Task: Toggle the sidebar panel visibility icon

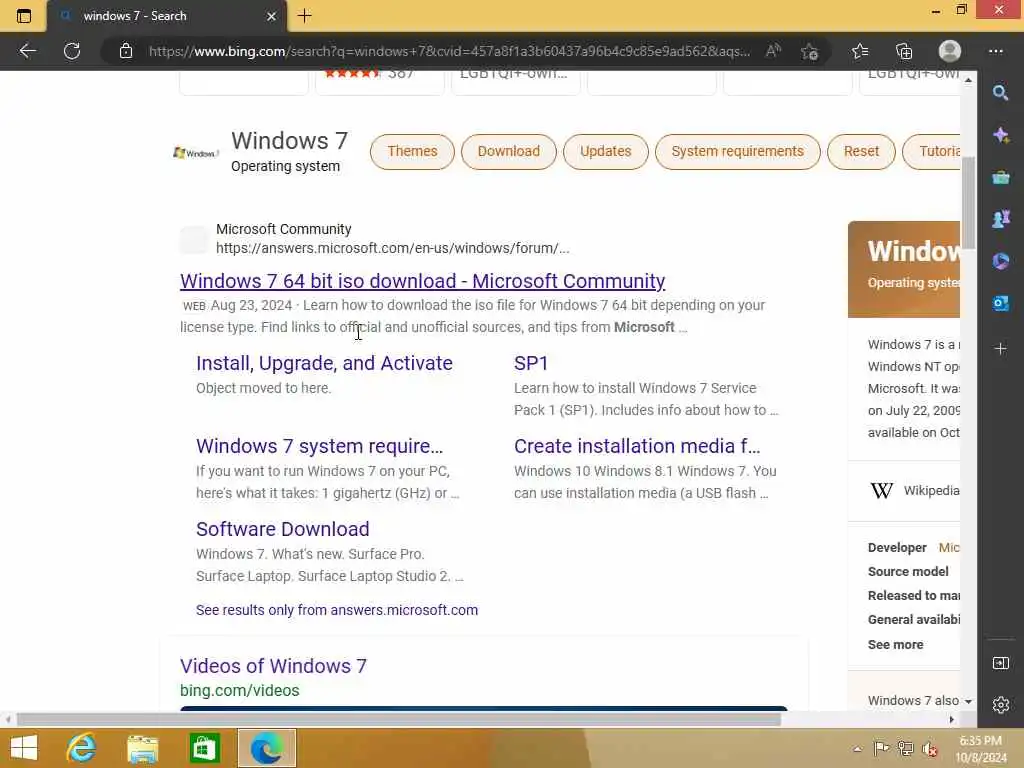Action: click(1000, 664)
